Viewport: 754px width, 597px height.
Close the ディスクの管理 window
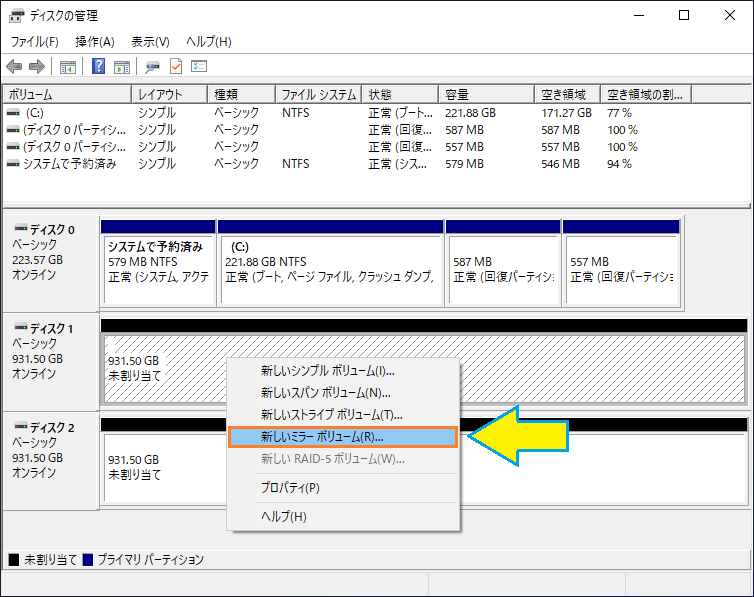729,15
